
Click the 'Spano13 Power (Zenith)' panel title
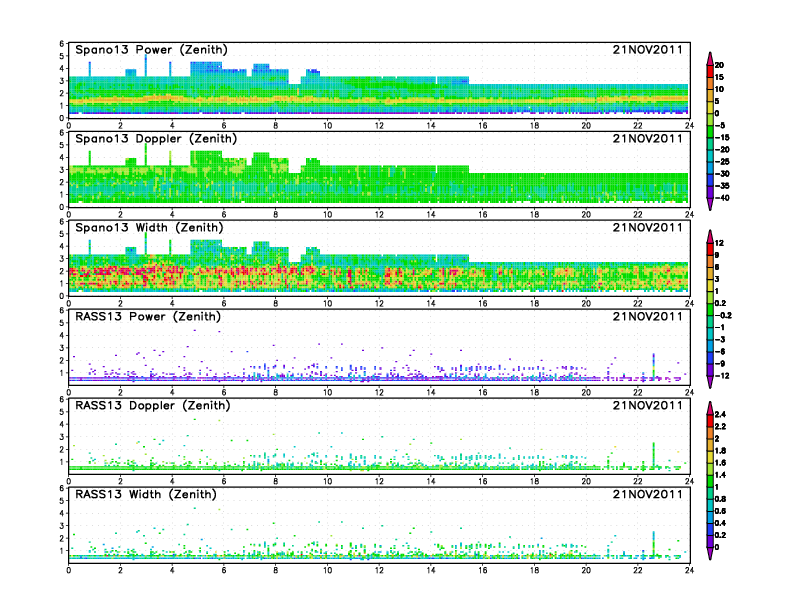pyautogui.click(x=152, y=50)
